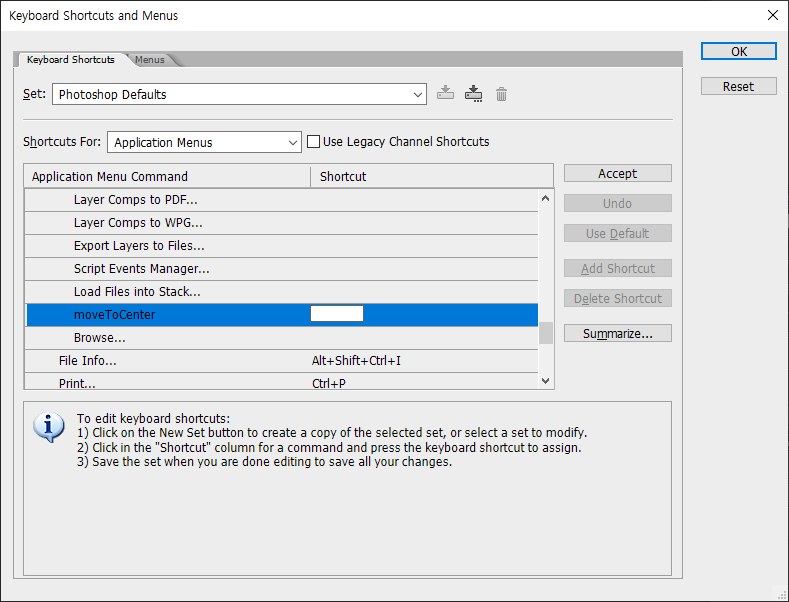Click the shortcut input field for moveToCenter

[337, 314]
